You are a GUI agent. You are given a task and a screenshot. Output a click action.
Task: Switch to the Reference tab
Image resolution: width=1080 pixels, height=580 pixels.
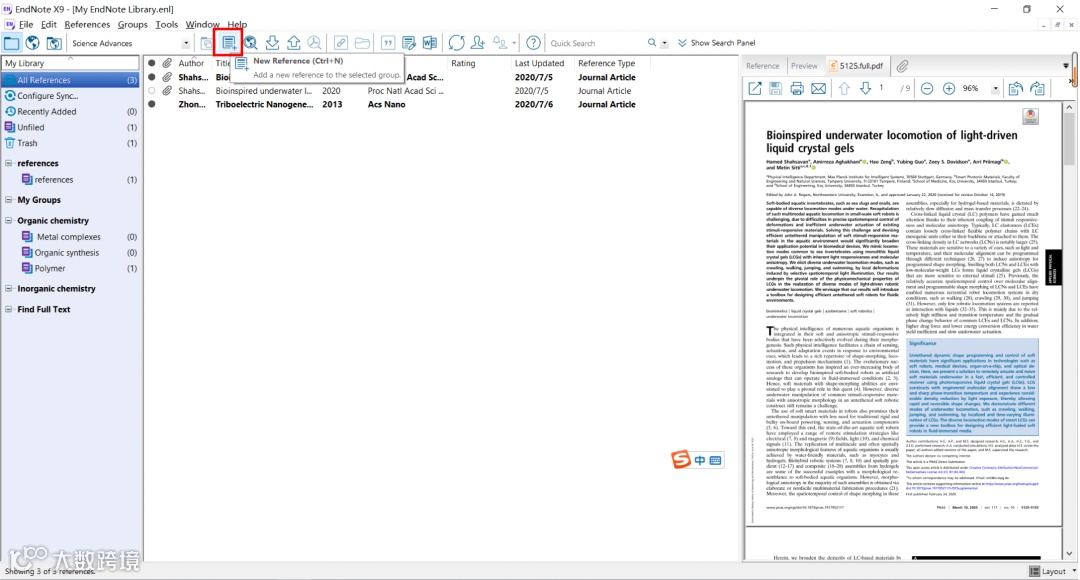762,65
